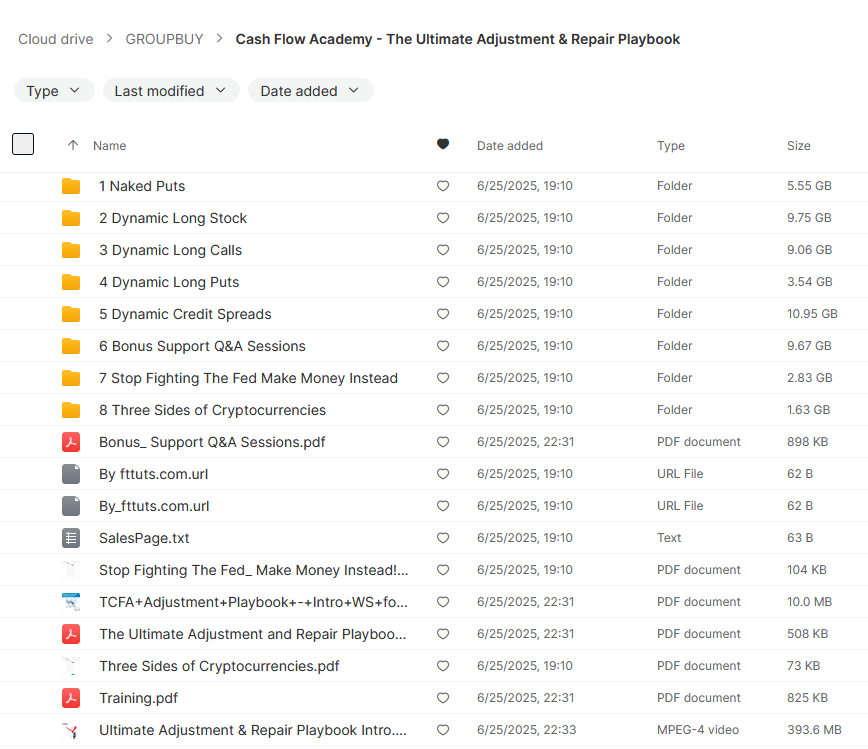Favorite the 3 Dynamic Long Calls folder
The width and height of the screenshot is (868, 749).
(443, 250)
